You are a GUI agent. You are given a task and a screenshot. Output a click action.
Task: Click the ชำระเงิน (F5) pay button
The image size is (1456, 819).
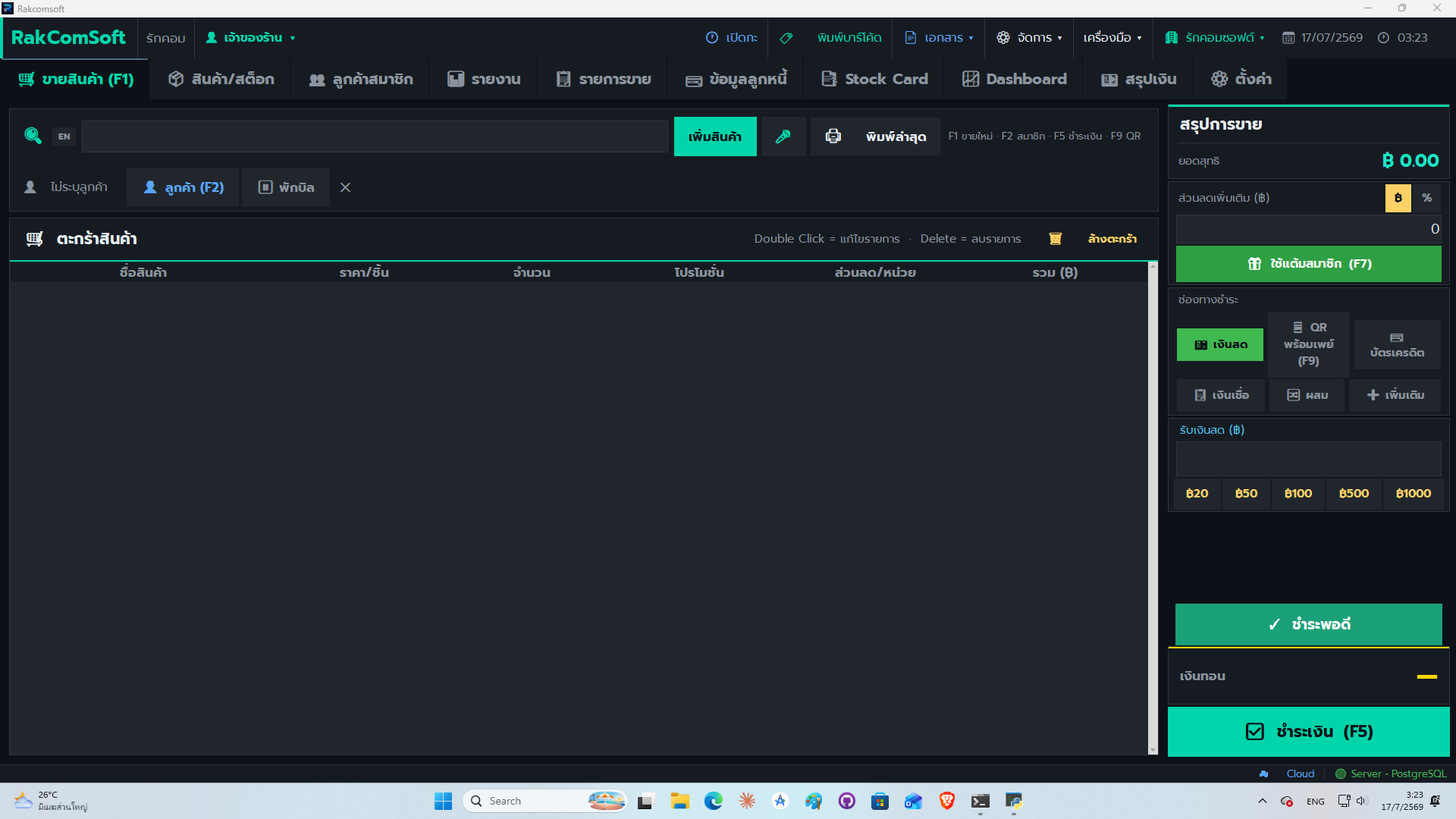[x=1308, y=732]
